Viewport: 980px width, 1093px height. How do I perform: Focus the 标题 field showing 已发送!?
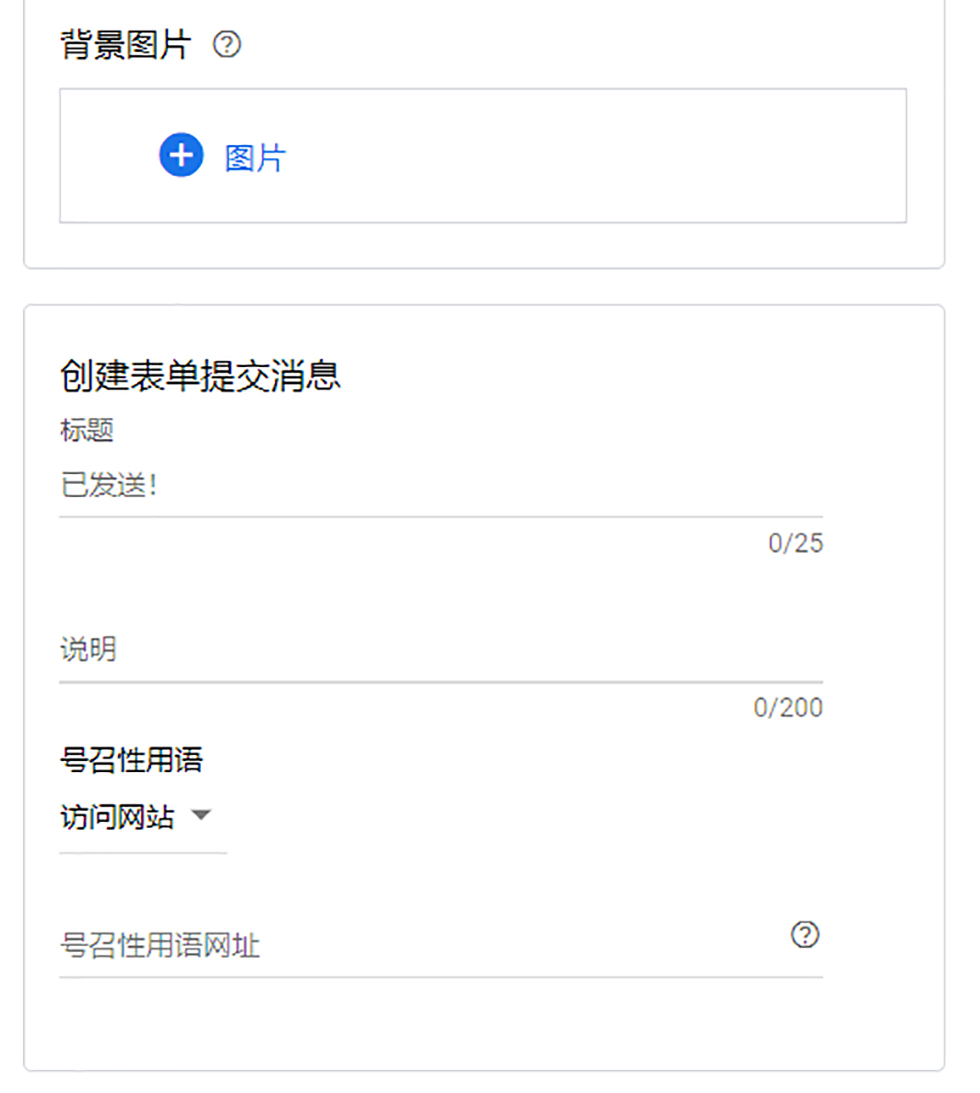(x=440, y=488)
